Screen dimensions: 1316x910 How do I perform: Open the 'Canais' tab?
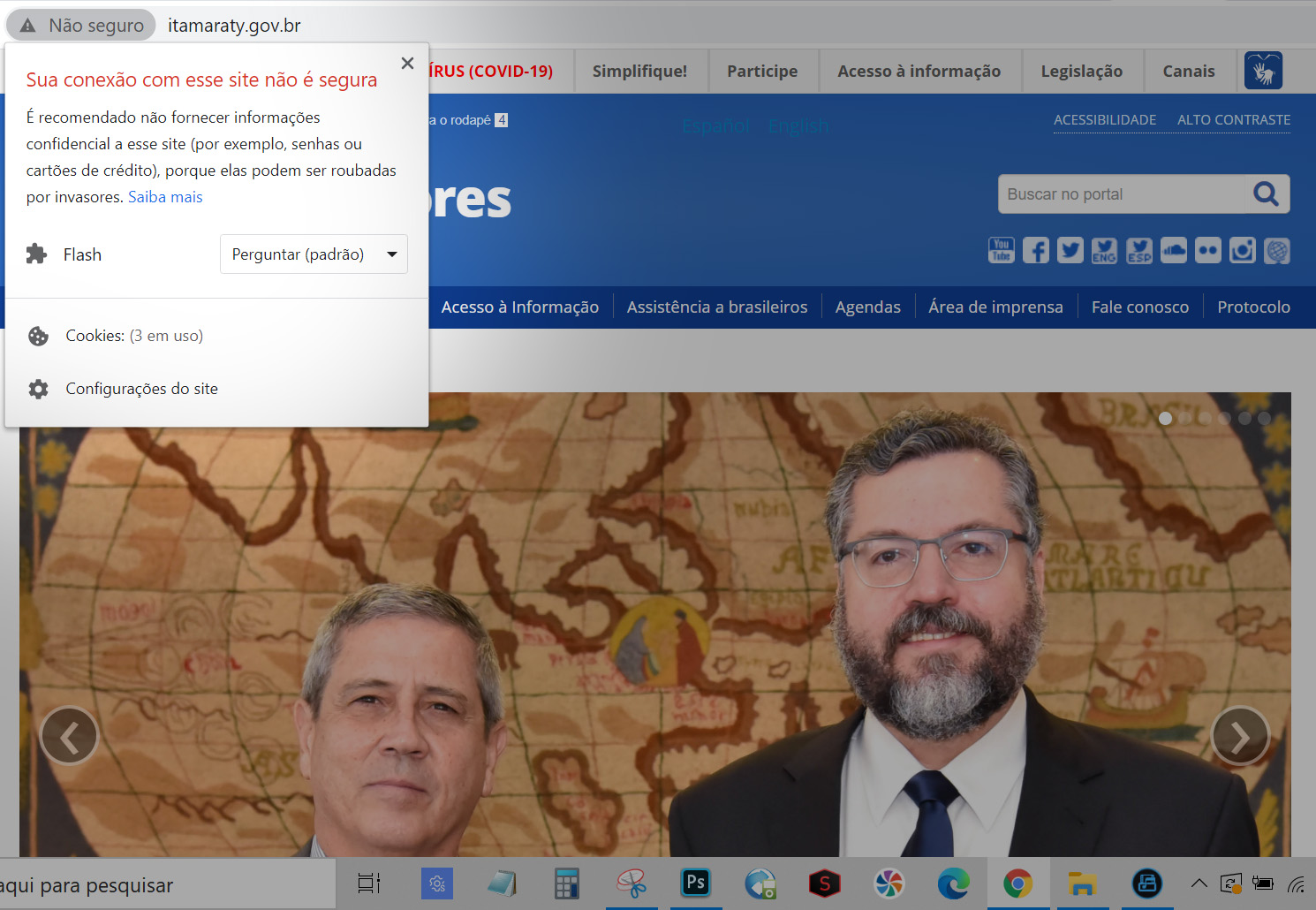(x=1189, y=72)
